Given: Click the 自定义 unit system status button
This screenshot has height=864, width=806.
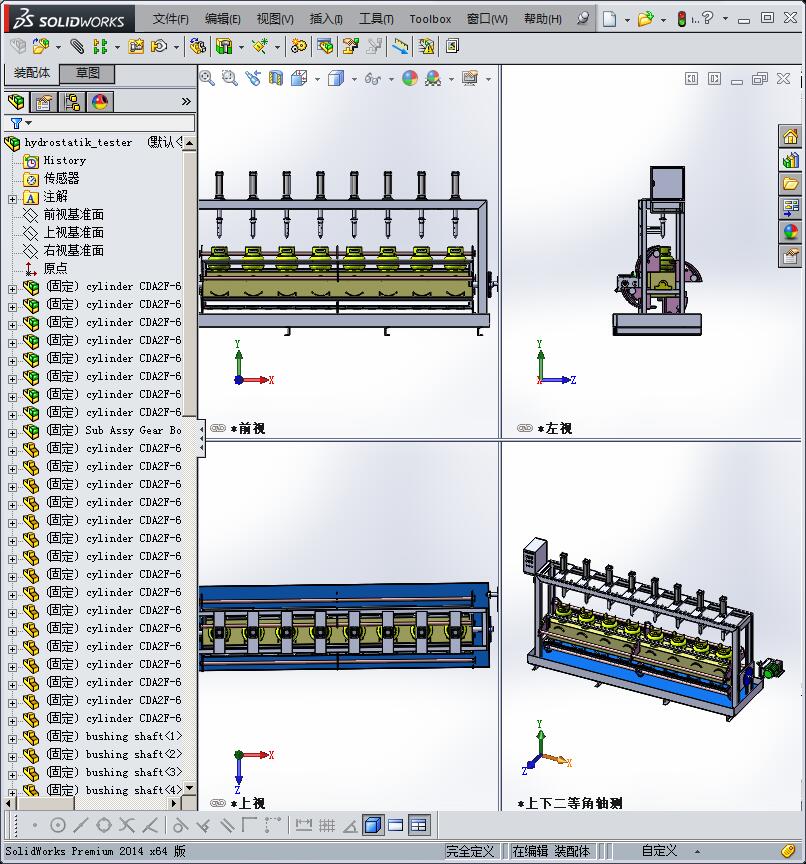Looking at the screenshot, I should (659, 851).
